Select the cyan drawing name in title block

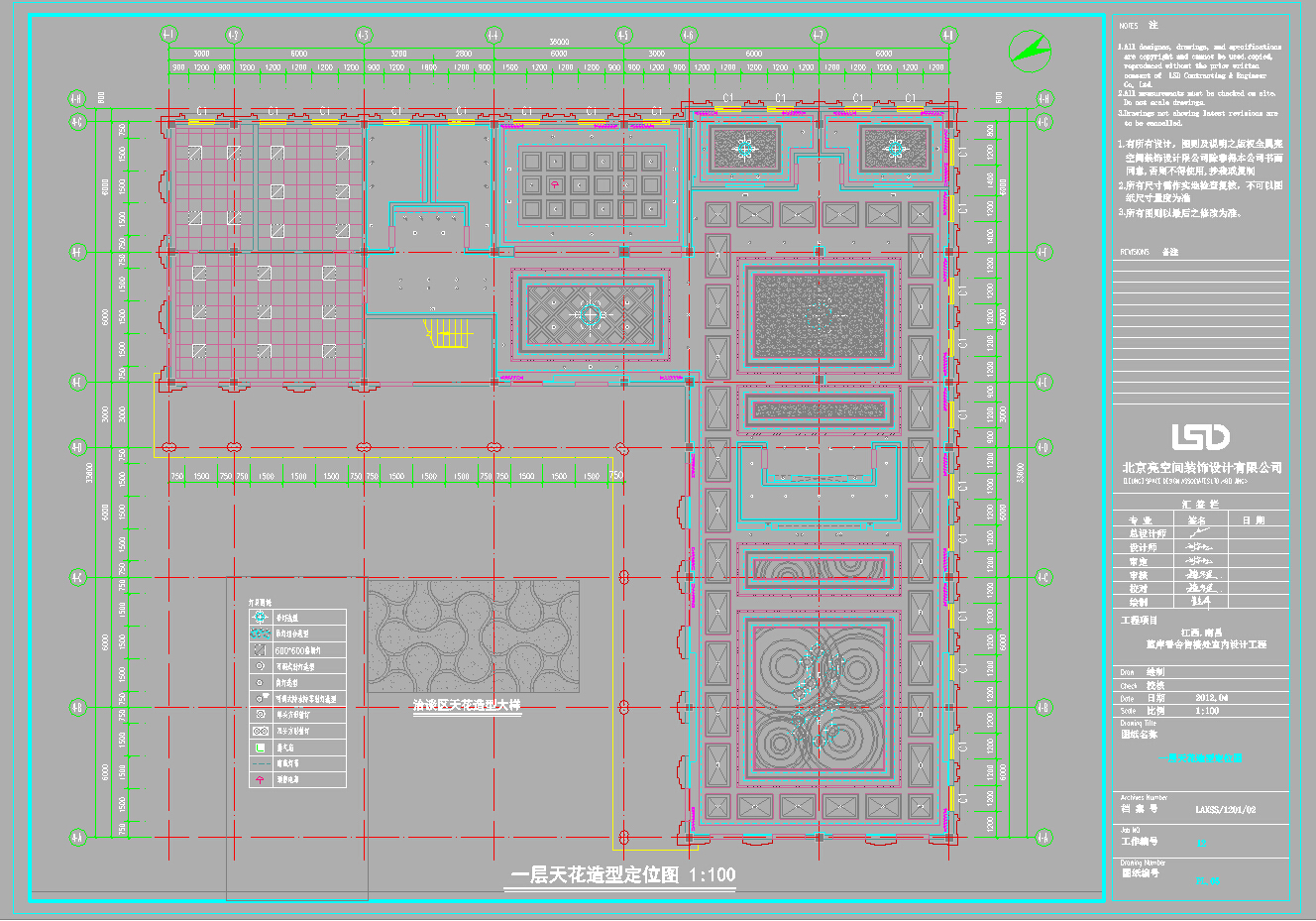1200,758
